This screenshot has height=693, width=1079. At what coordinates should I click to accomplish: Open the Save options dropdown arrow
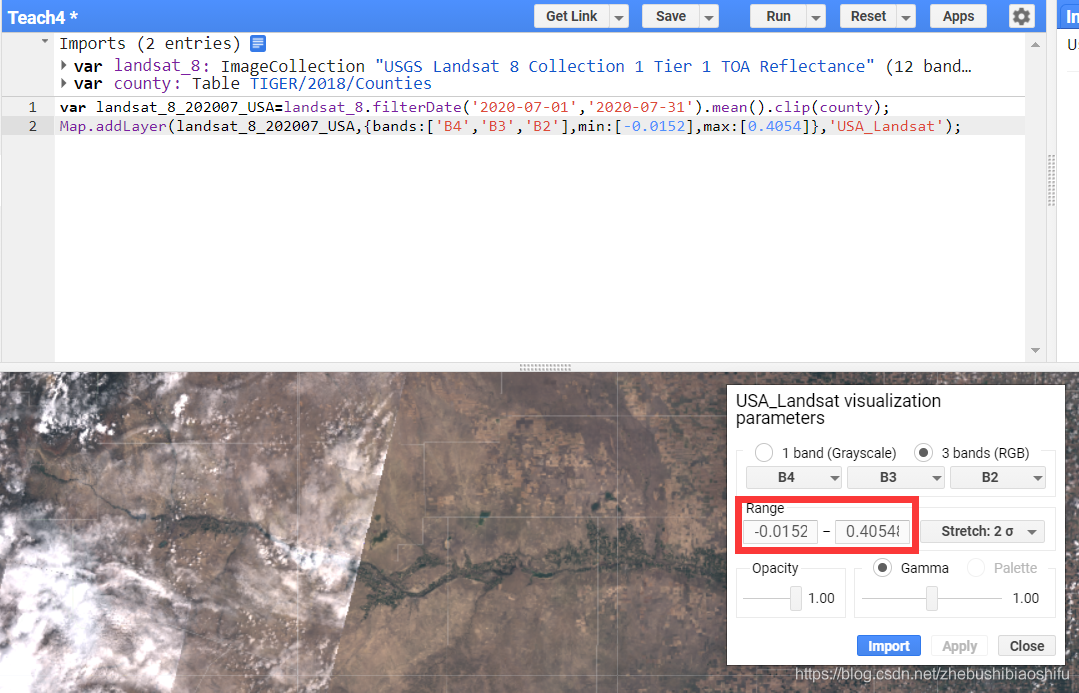click(708, 16)
